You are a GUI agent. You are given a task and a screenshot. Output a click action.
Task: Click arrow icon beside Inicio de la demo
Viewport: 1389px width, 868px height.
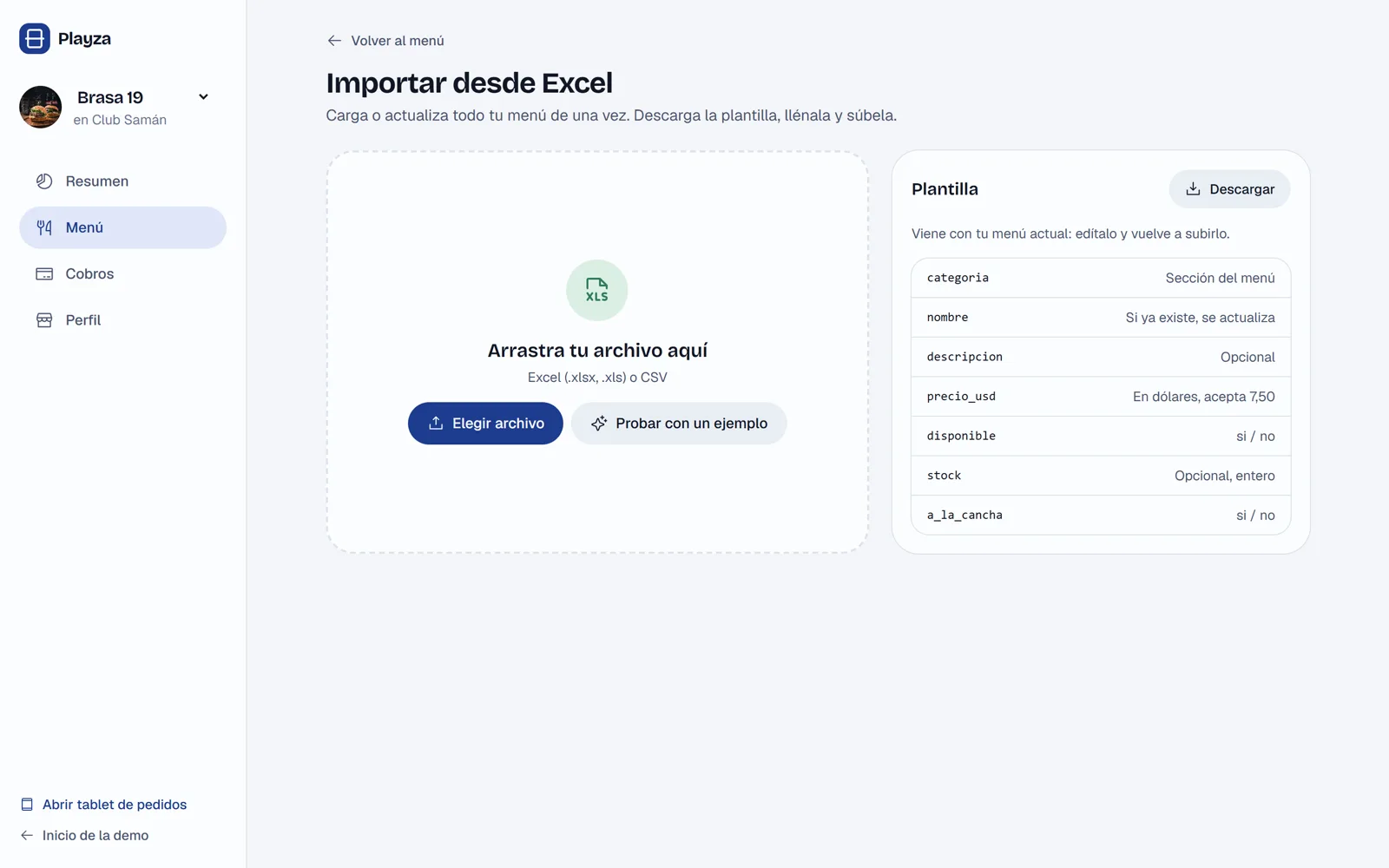[x=27, y=836]
